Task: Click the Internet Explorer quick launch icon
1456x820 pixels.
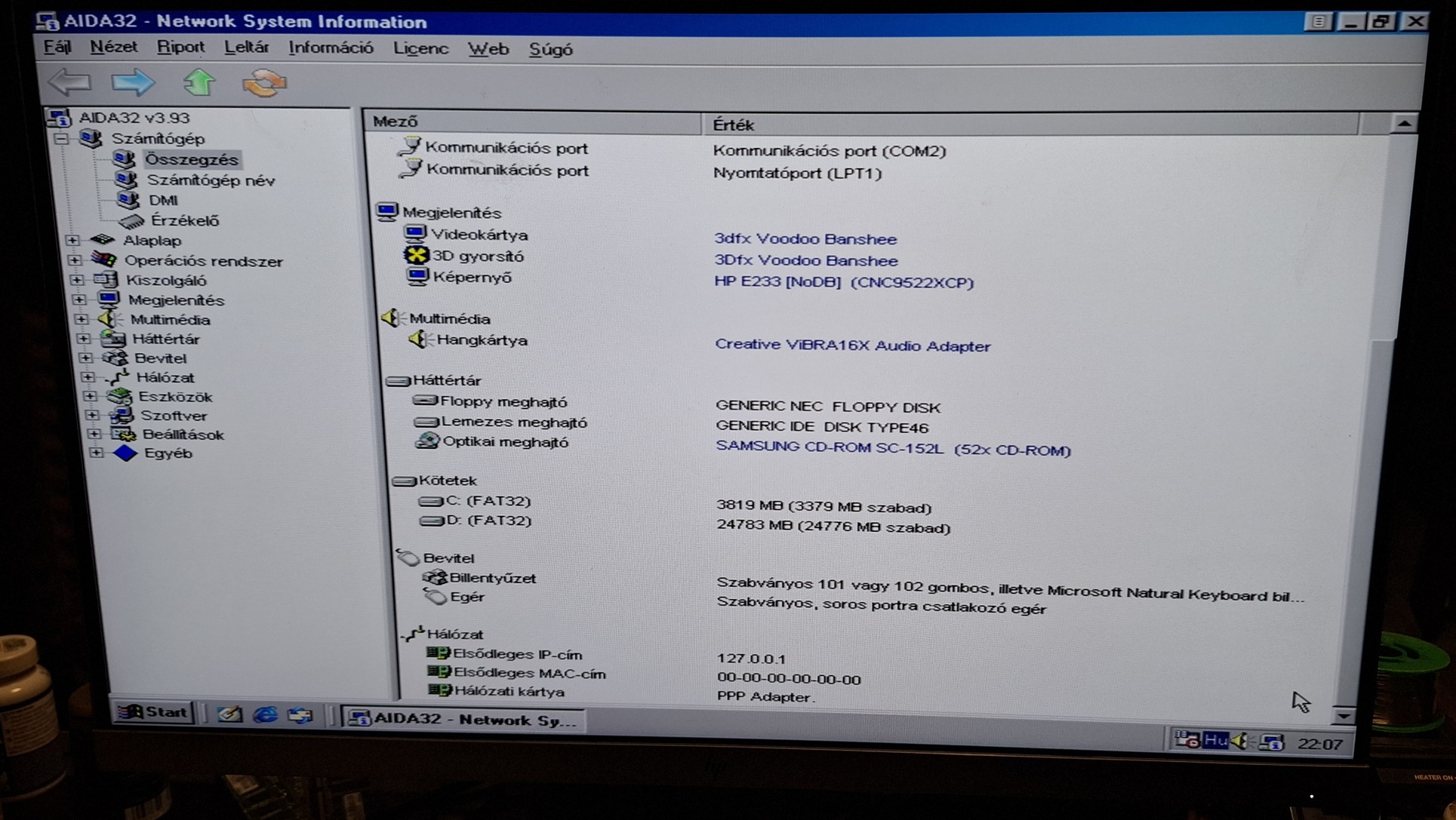Action: [x=265, y=714]
